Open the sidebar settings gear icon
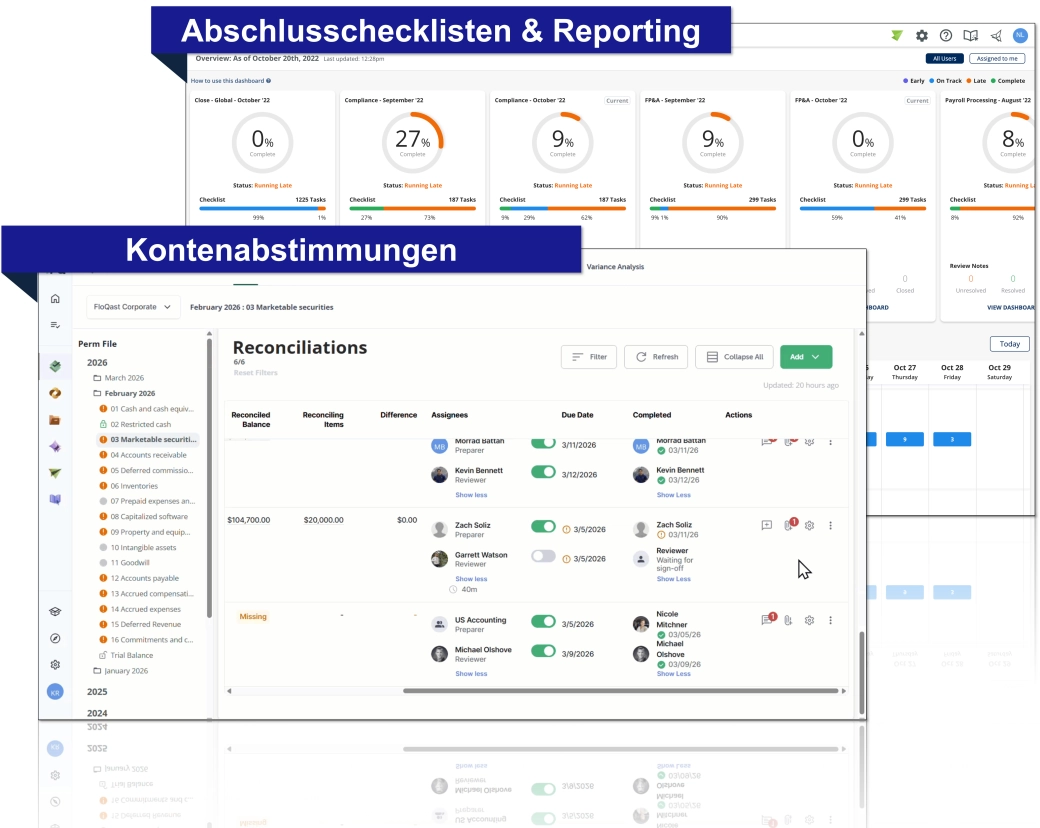The height and width of the screenshot is (828, 1040). (x=55, y=664)
